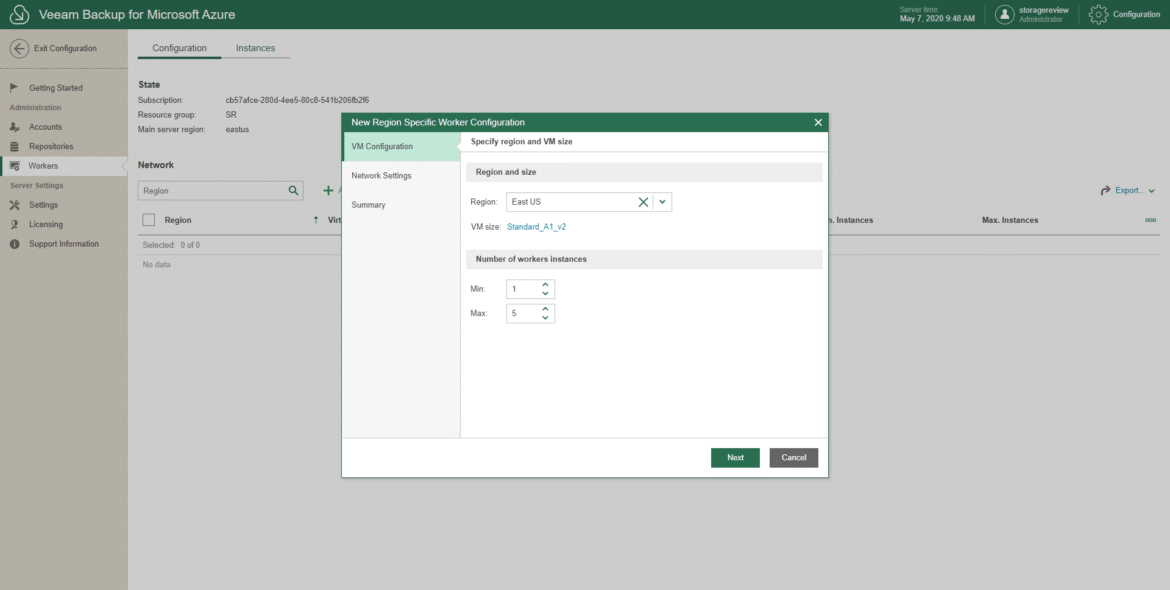
Task: Click the Accounts sidebar icon
Action: (x=14, y=128)
